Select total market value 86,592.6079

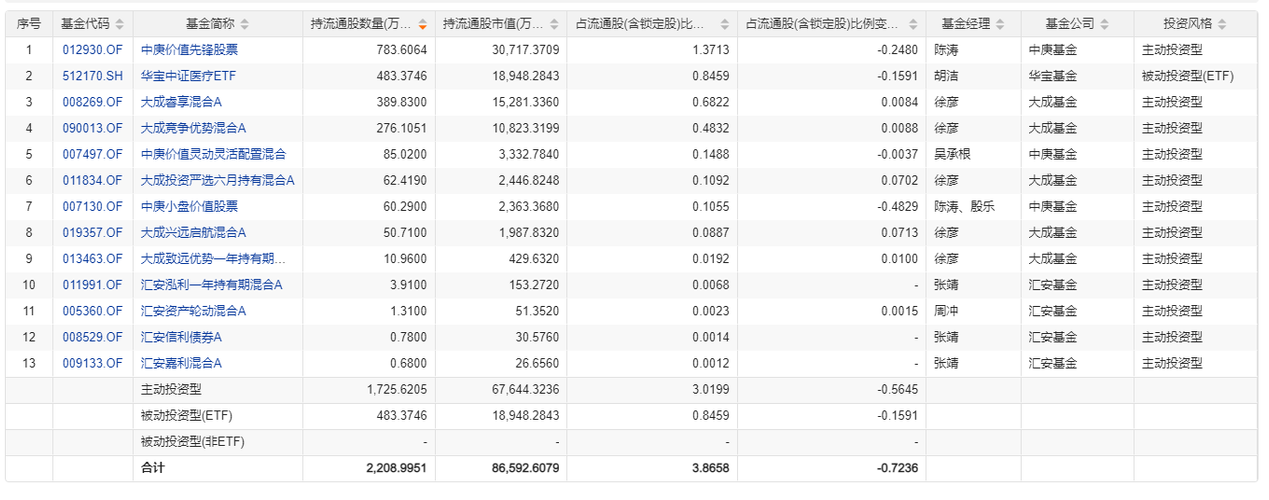(x=526, y=467)
